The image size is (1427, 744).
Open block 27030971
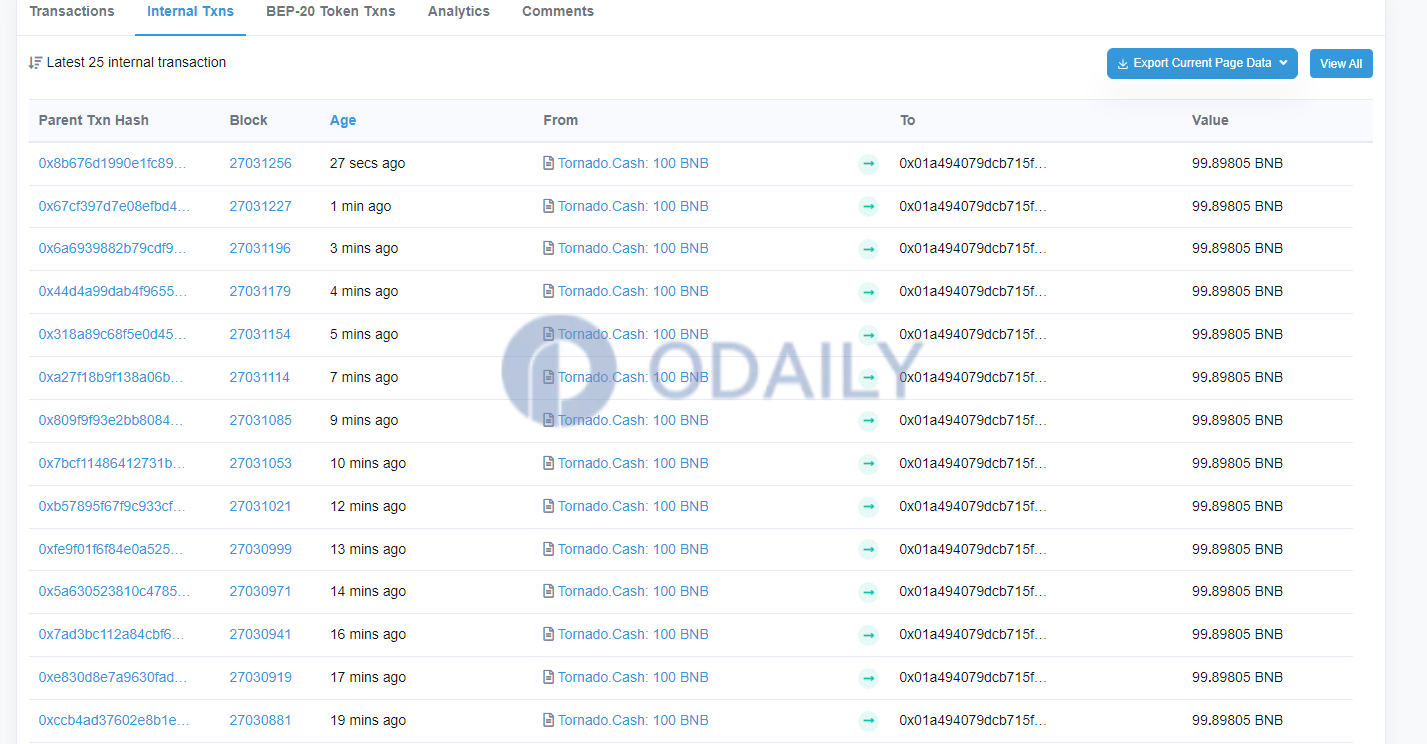[x=261, y=591]
